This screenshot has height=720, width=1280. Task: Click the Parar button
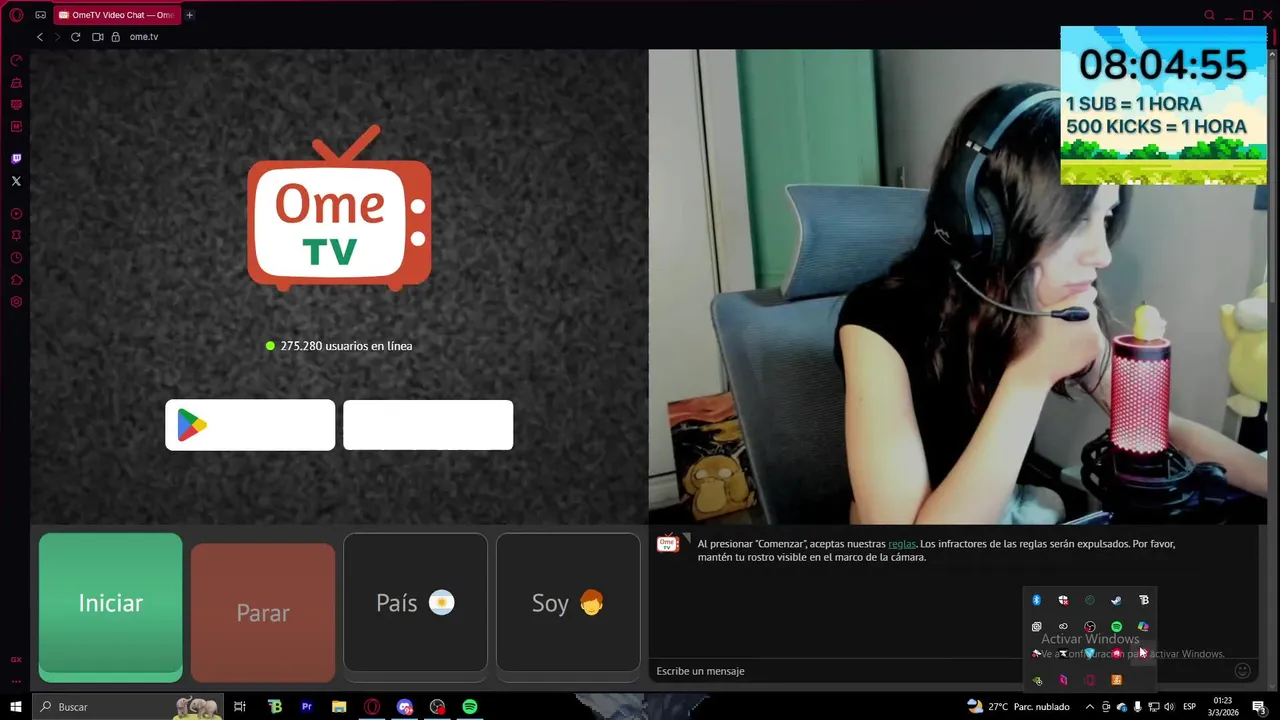[x=263, y=613]
